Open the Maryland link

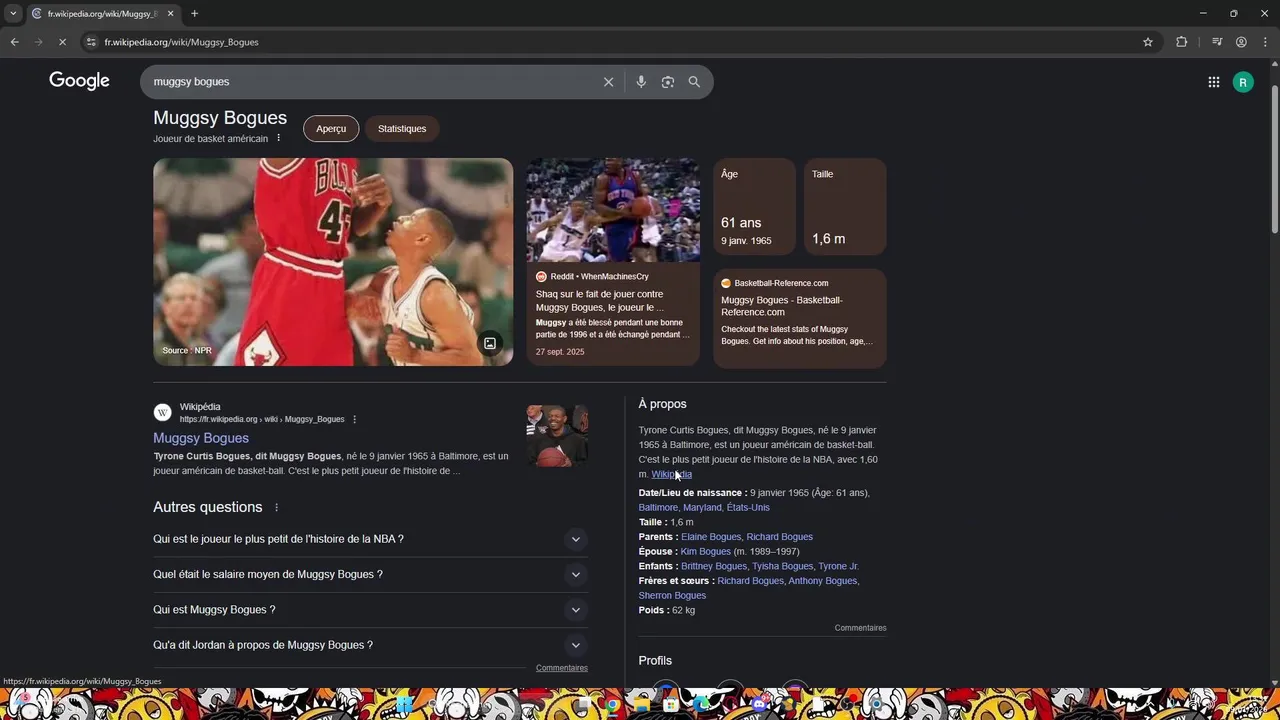click(x=702, y=507)
